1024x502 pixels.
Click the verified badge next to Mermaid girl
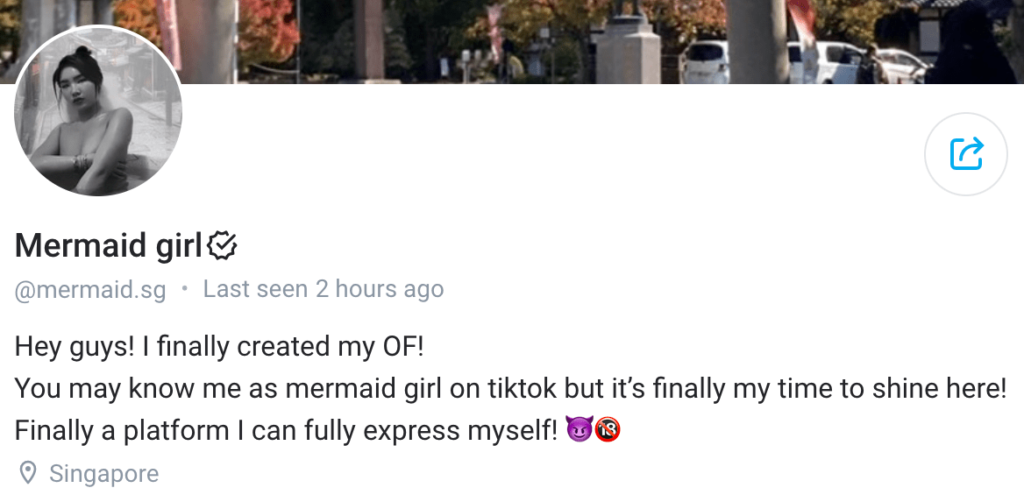click(x=221, y=244)
